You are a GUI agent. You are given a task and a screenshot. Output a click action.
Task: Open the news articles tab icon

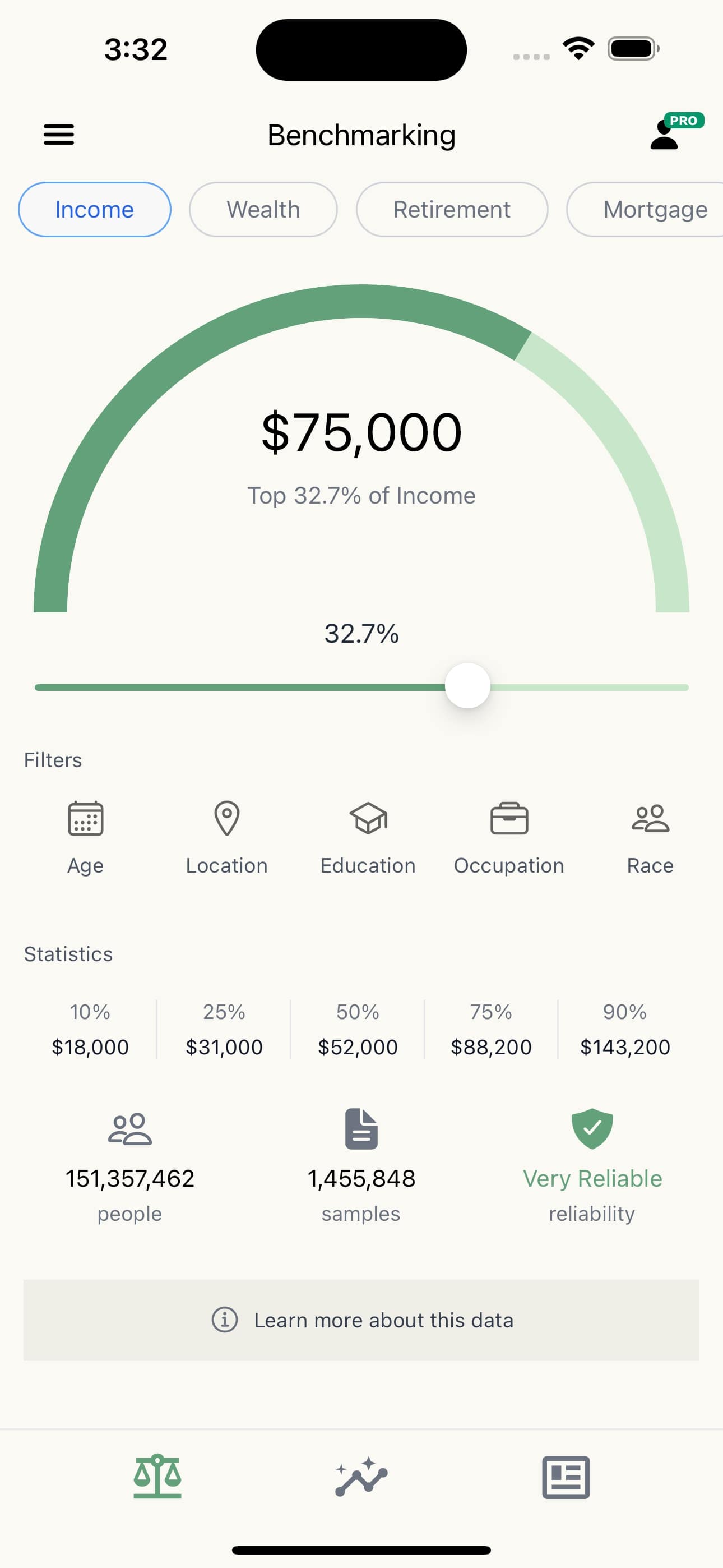566,1477
